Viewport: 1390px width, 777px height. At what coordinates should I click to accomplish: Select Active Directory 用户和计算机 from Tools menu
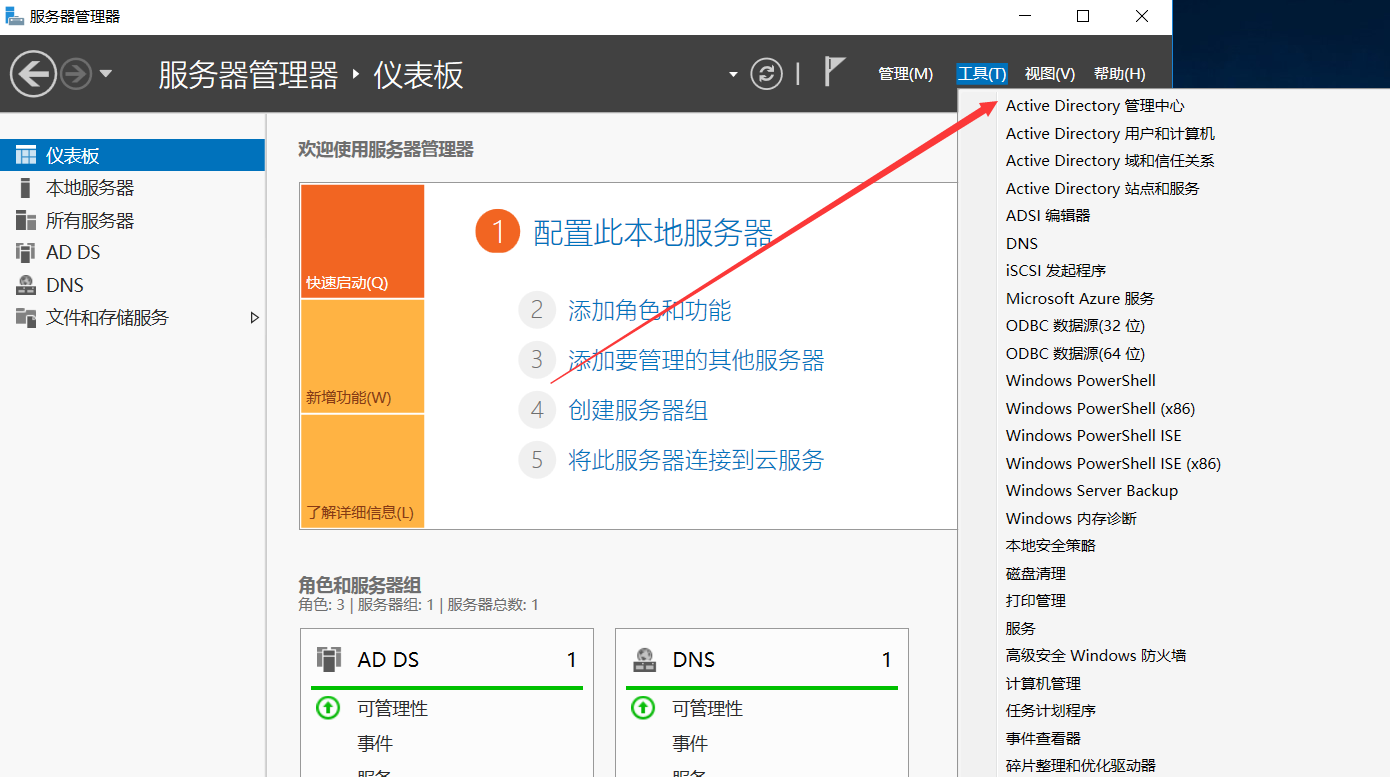(1110, 133)
